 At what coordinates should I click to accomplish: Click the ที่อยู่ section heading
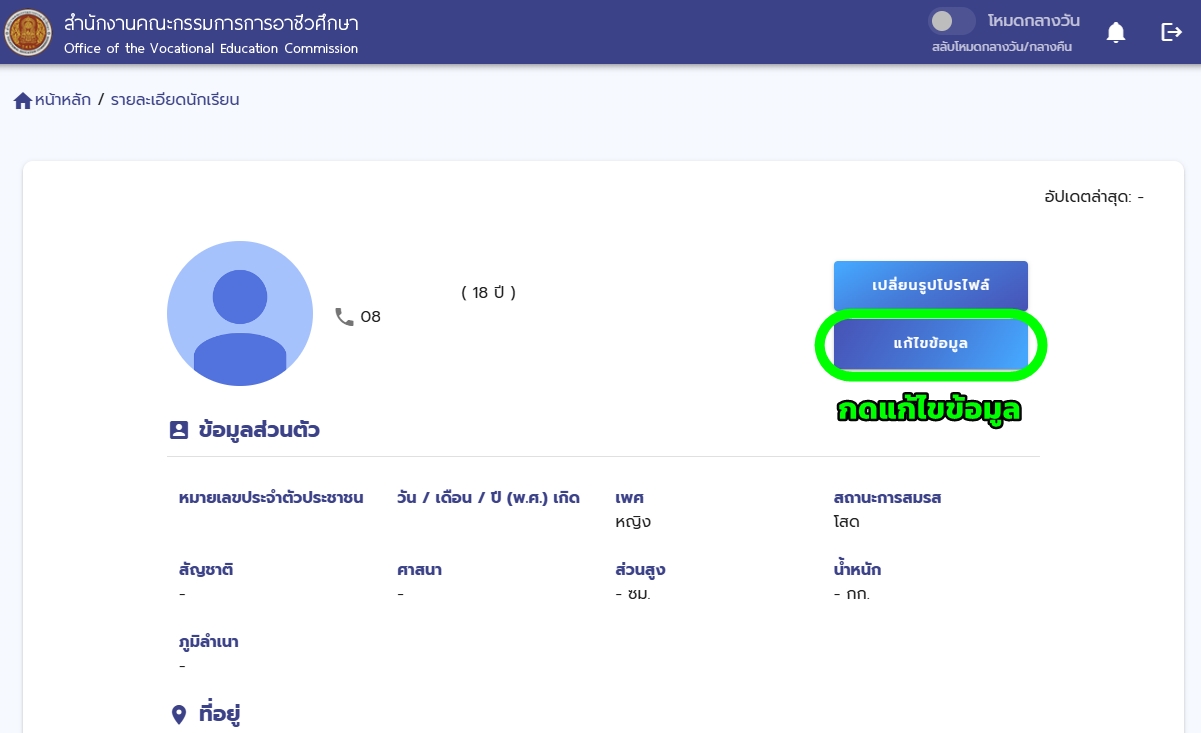[x=219, y=714]
